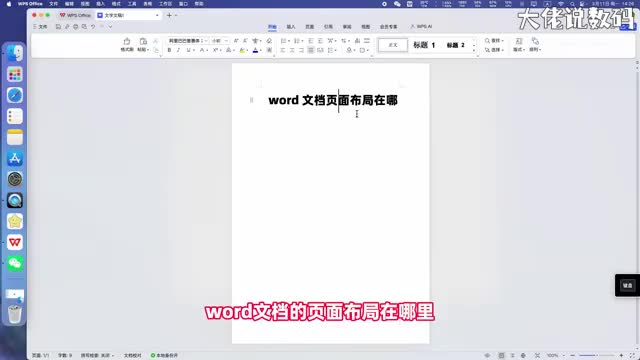Switch to the View (视图) ribbon tab
640x360 pixels.
(366, 27)
